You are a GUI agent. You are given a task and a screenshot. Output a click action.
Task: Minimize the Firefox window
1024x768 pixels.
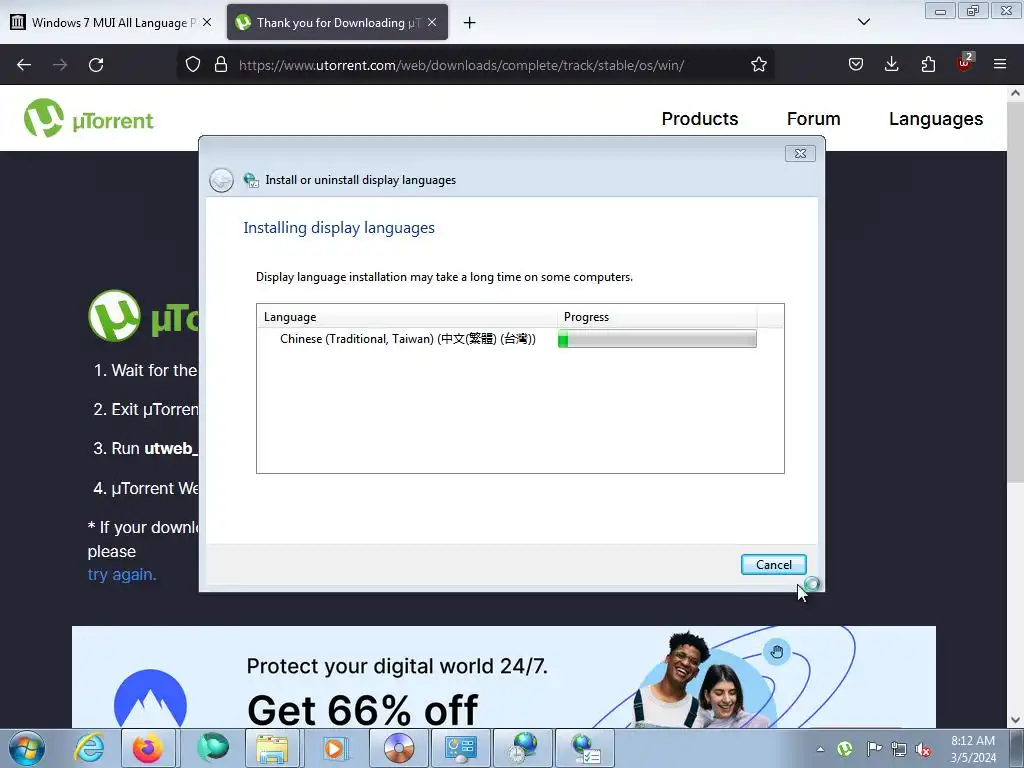[x=940, y=11]
